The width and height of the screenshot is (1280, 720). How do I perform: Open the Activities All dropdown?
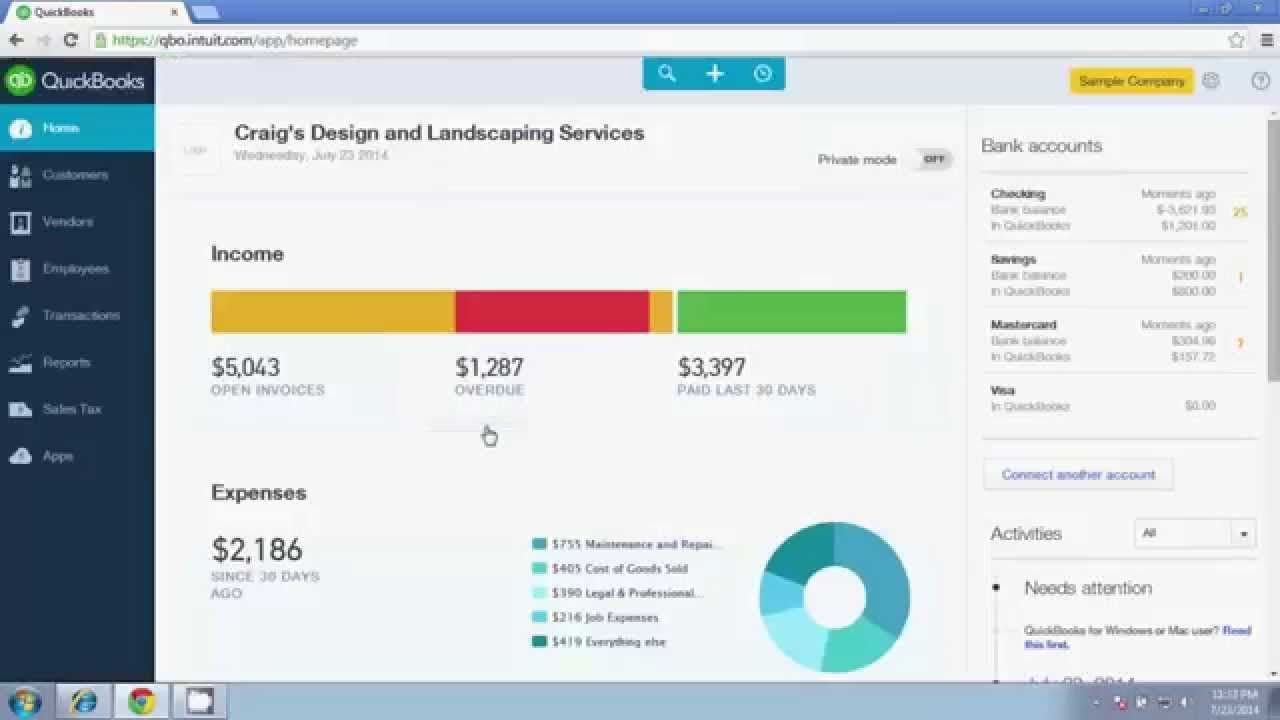point(1194,533)
